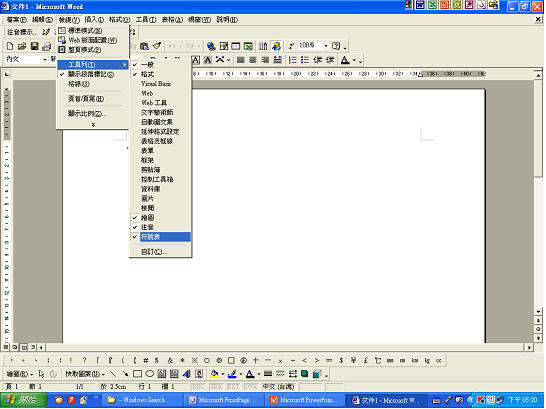Enable the 文字藝術師 toolbar
Screen dimensions: 546x409
pos(160,112)
